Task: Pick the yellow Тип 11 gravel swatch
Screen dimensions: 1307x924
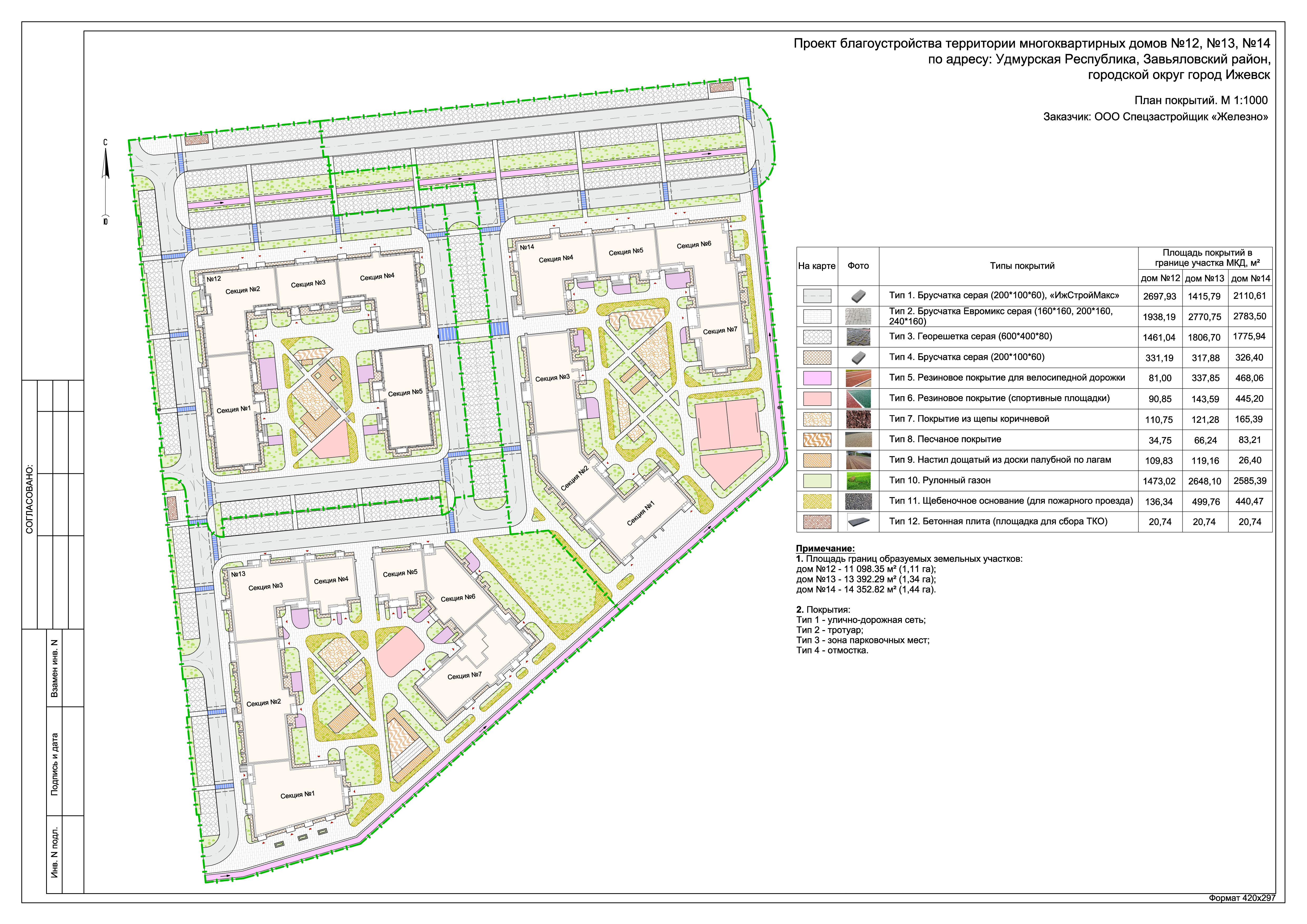Action: point(817,501)
